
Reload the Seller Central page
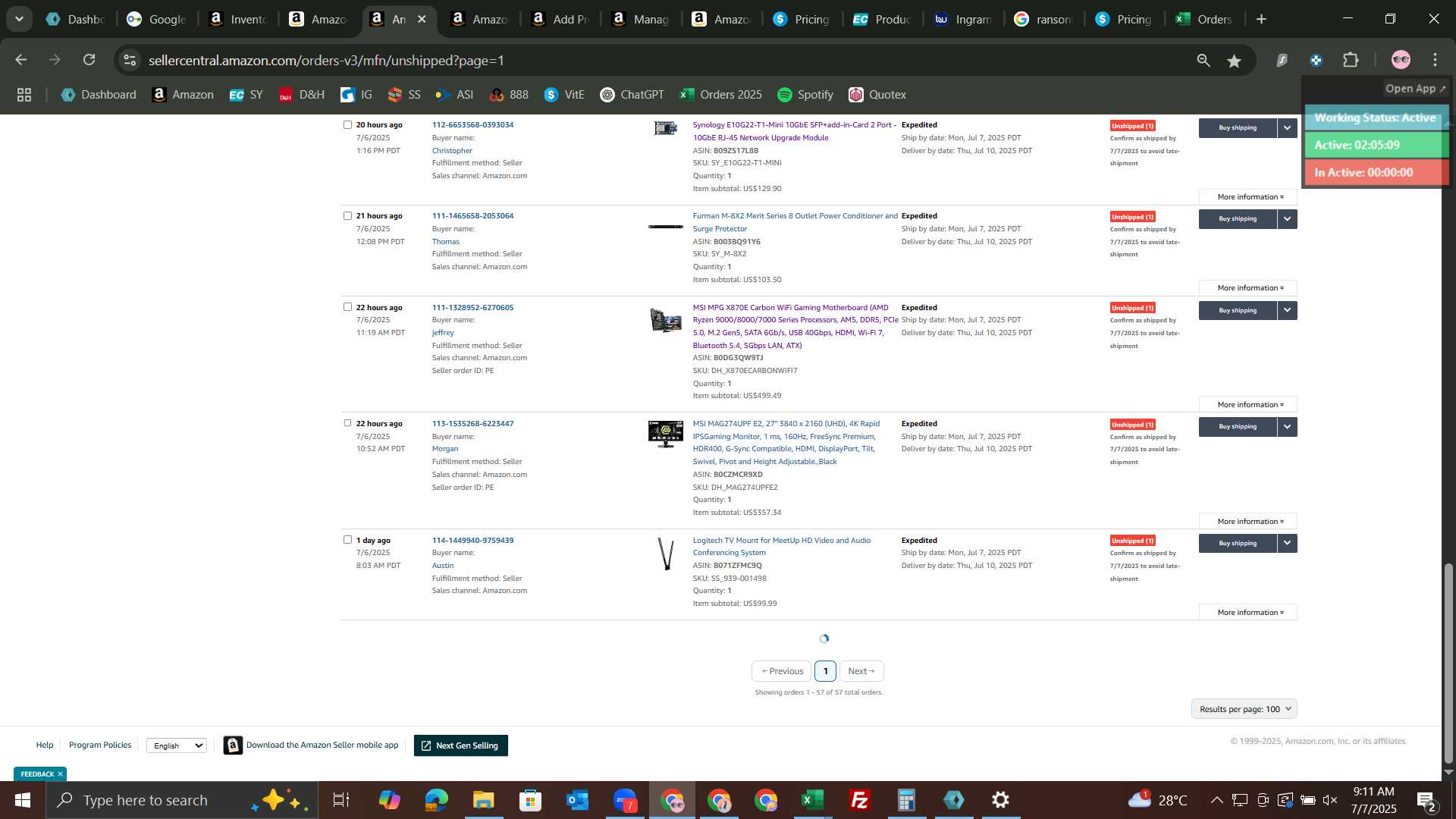89,60
